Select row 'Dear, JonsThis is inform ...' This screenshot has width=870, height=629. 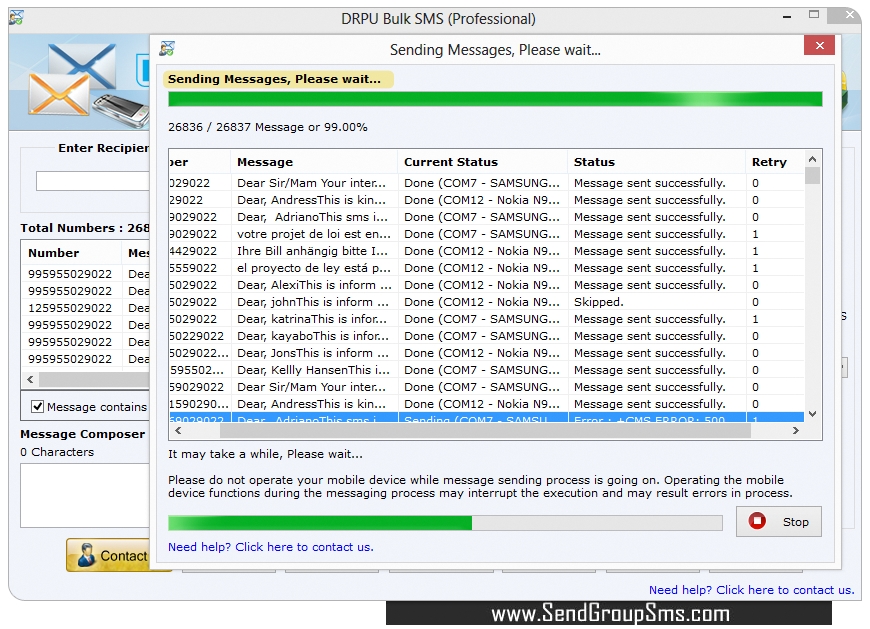(x=487, y=353)
